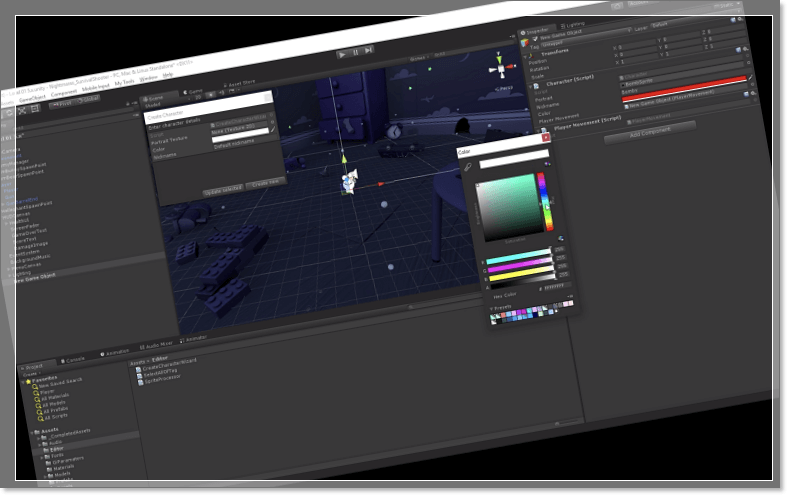This screenshot has height=496, width=788.
Task: Click the magenta G channel slider
Action: pos(521,265)
